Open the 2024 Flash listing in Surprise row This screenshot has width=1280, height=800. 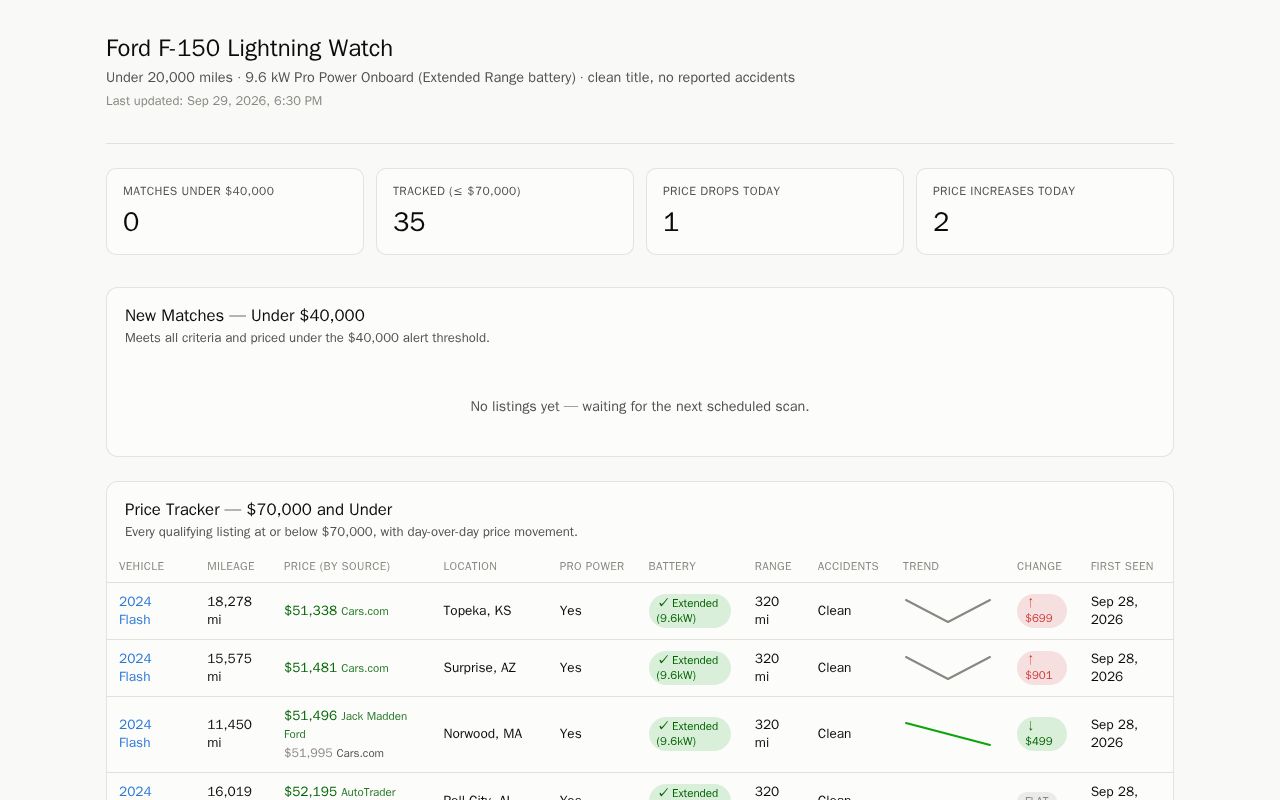tap(135, 667)
